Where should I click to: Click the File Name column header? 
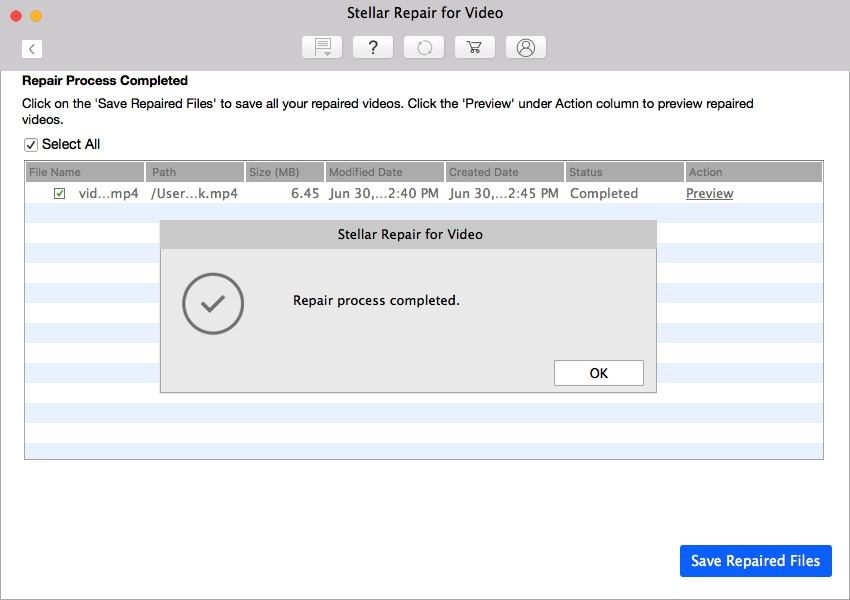click(x=85, y=172)
